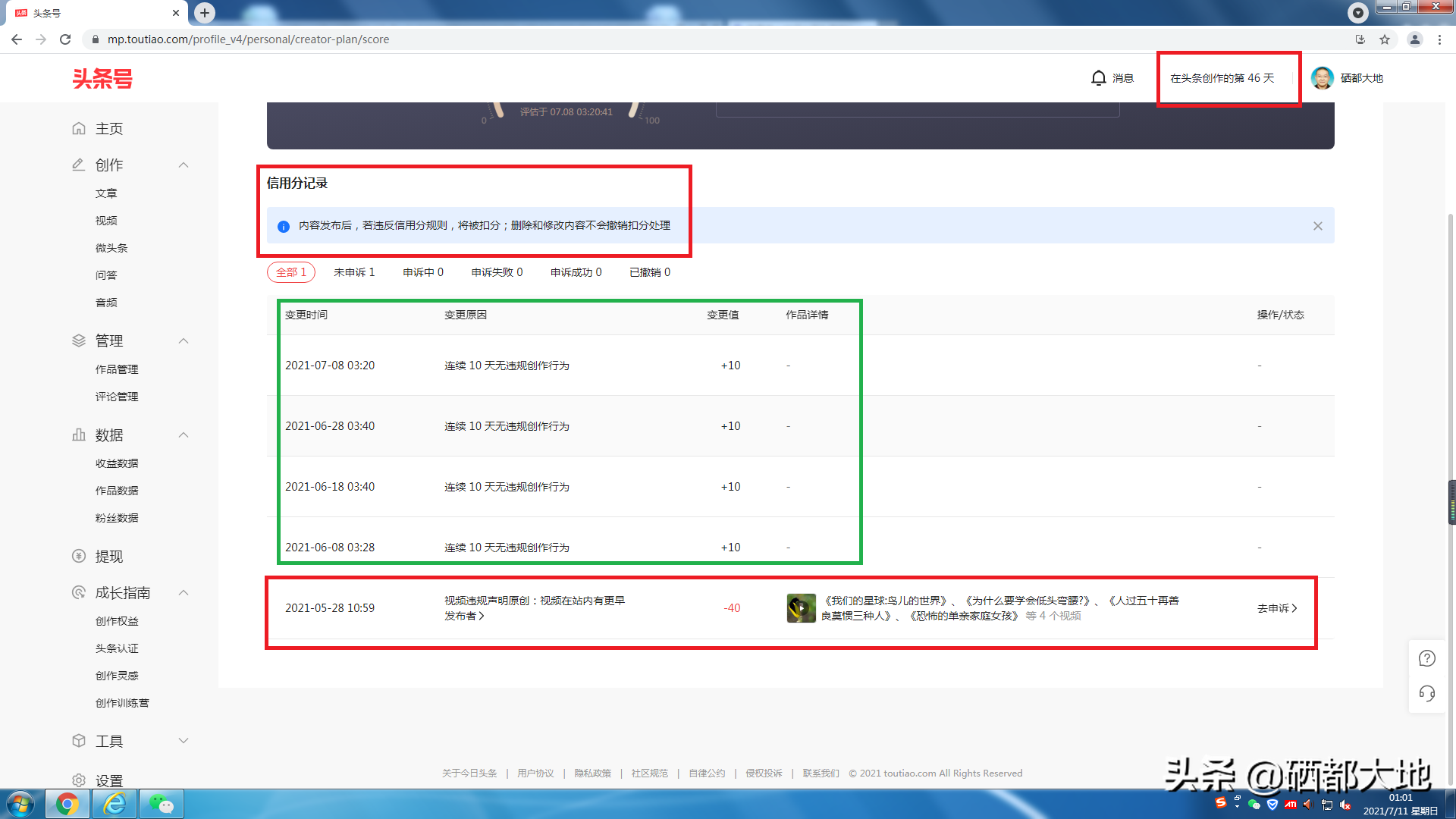This screenshot has width=1456, height=819.
Task: Collapse the 成长指南 sidebar section
Action: pos(184,592)
